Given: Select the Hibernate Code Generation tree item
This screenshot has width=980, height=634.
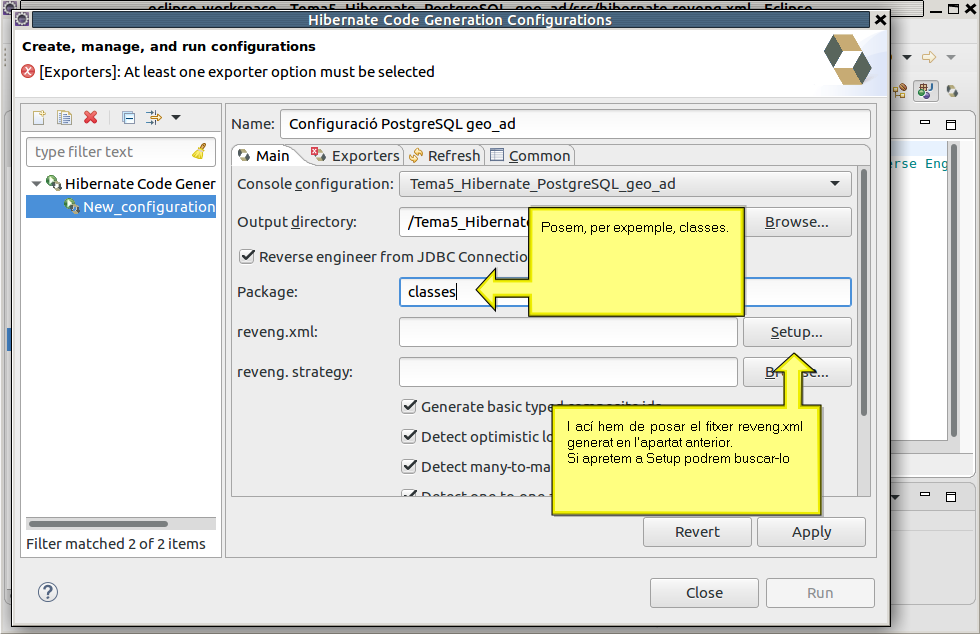Looking at the screenshot, I should click(x=131, y=184).
